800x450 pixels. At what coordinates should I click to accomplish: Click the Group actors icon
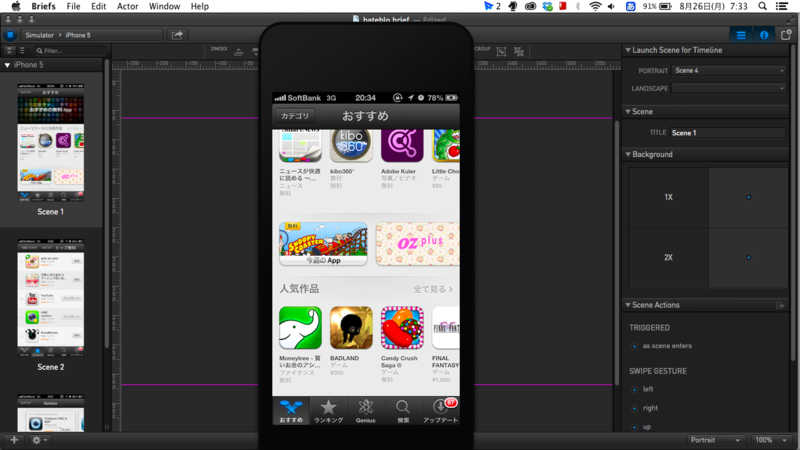point(502,51)
